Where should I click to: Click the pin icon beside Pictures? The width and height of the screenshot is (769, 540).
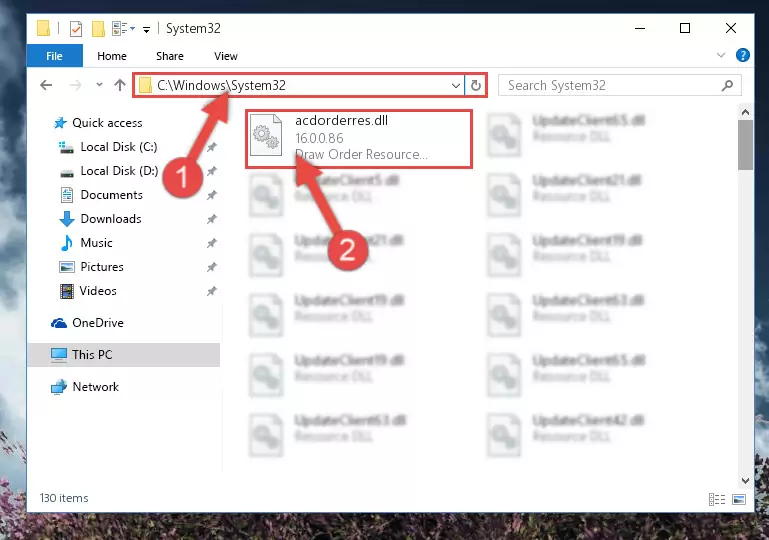point(211,267)
